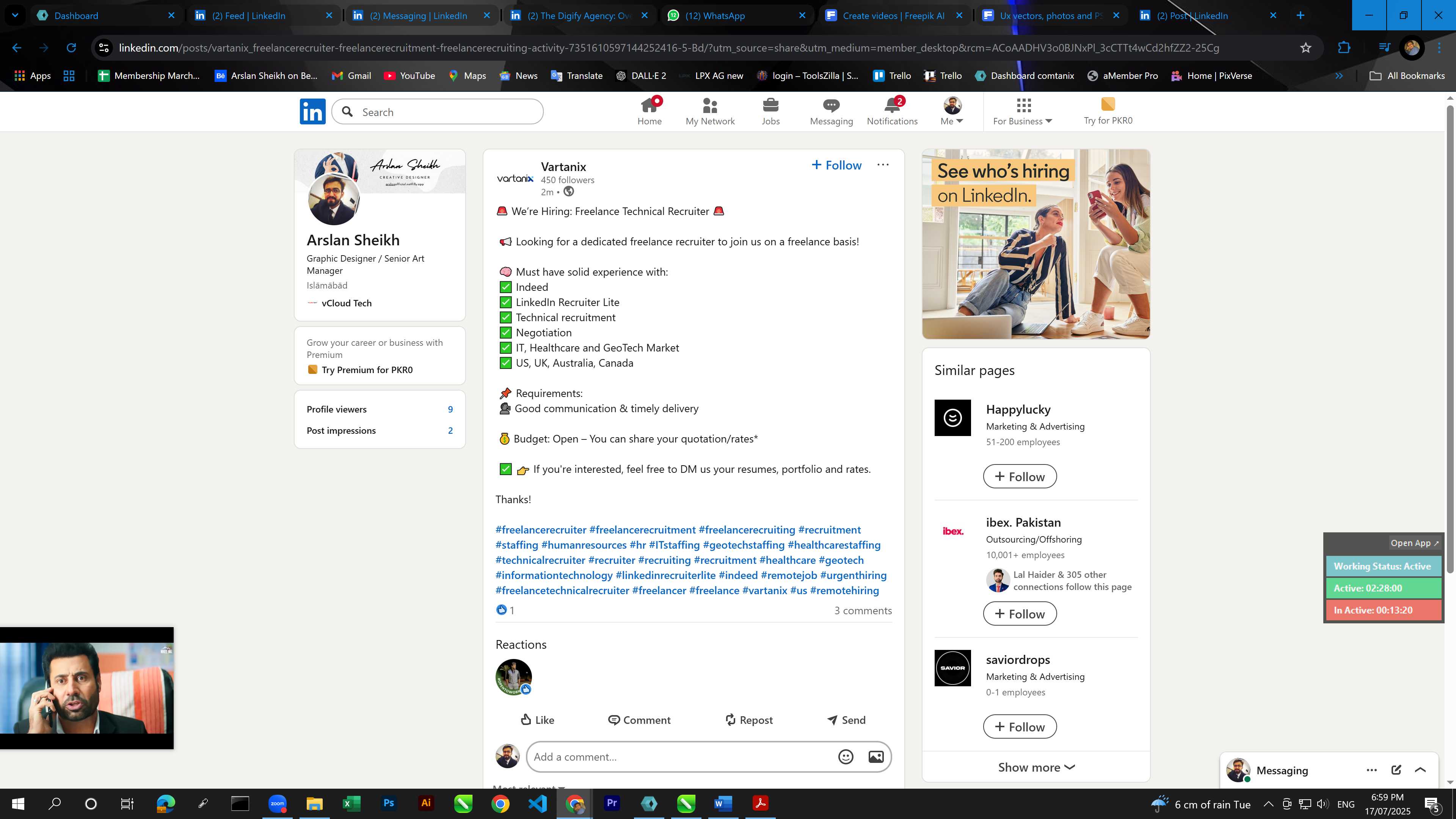The width and height of the screenshot is (1456, 819).
Task: Click the Repost button
Action: click(x=748, y=720)
